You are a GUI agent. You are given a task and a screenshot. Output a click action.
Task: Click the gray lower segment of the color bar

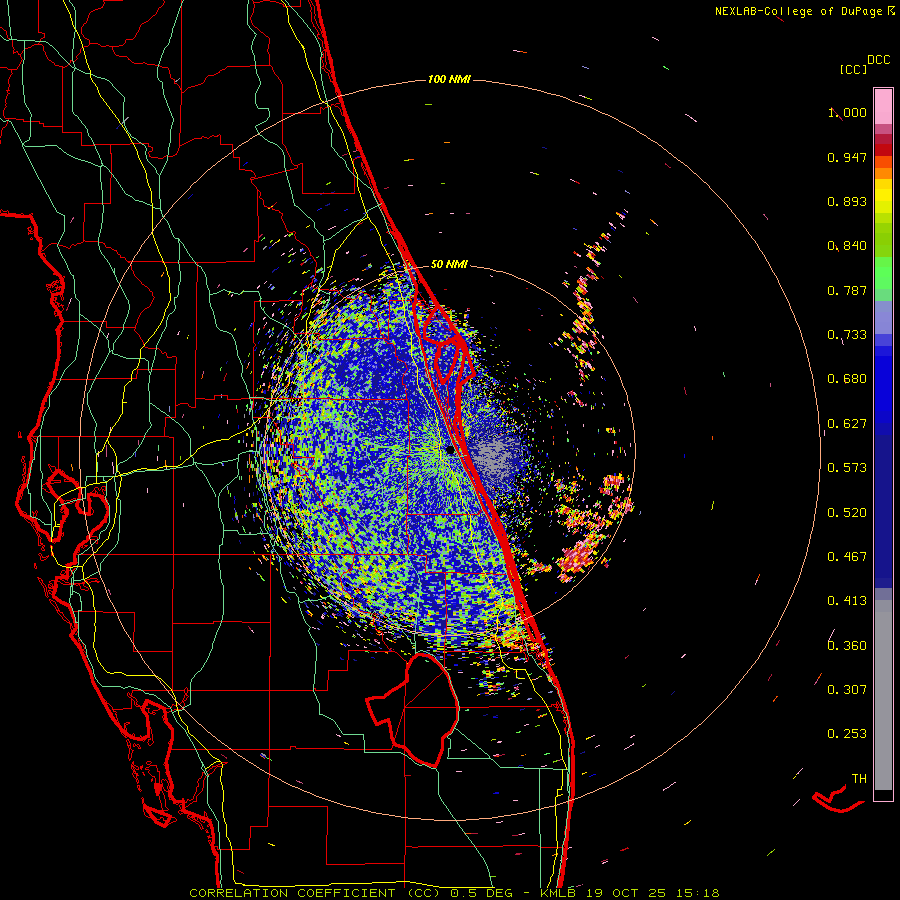coord(883,695)
